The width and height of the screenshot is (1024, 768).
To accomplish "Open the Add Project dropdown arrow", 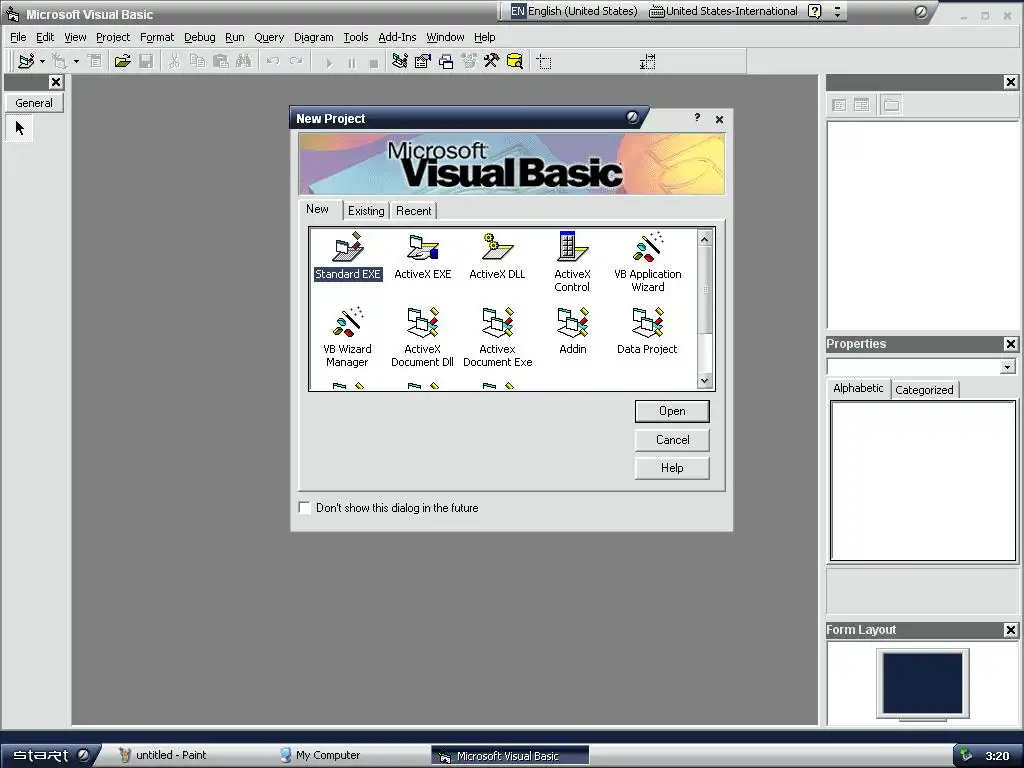I will [x=42, y=61].
